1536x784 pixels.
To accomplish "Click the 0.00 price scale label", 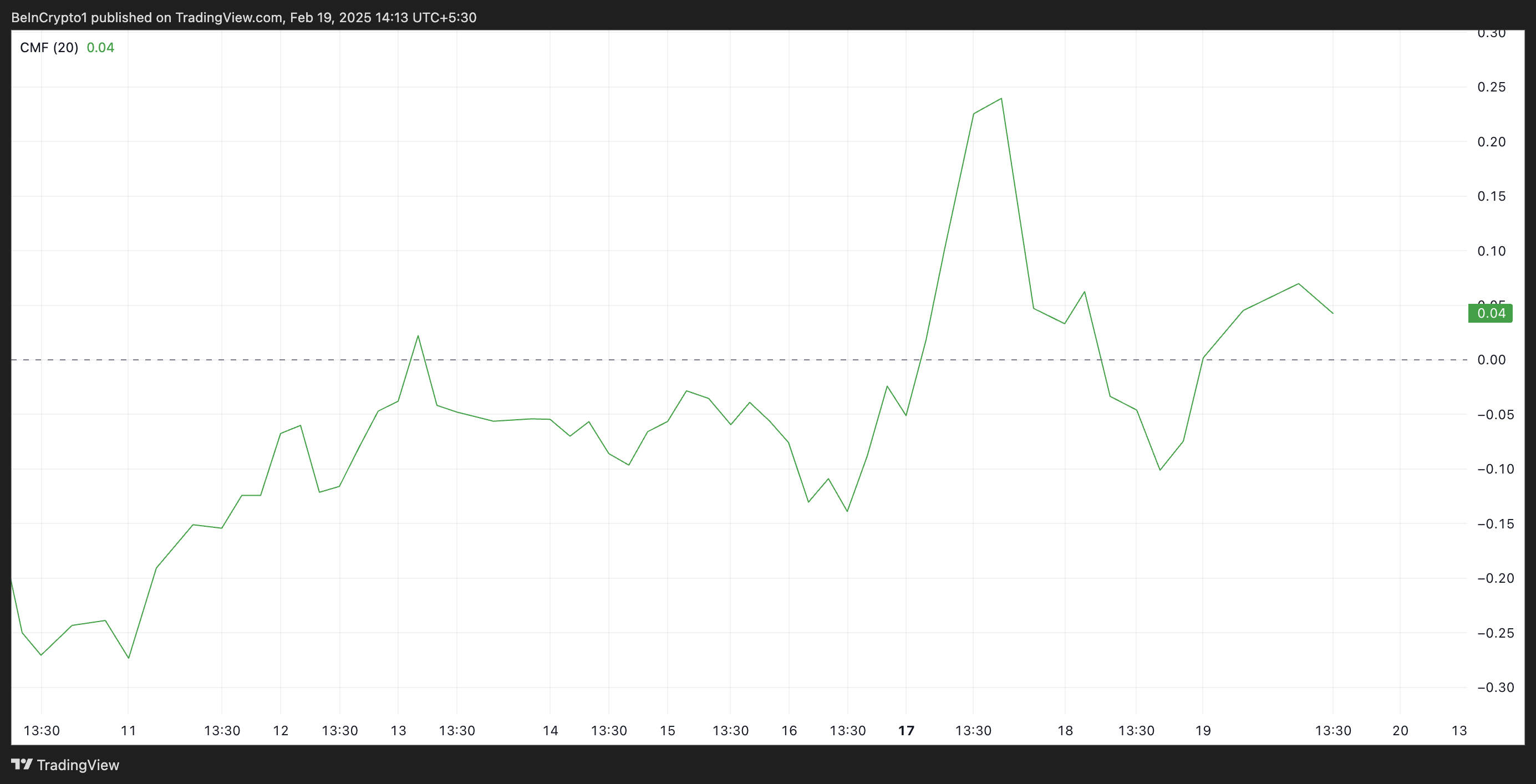I will tap(1491, 359).
